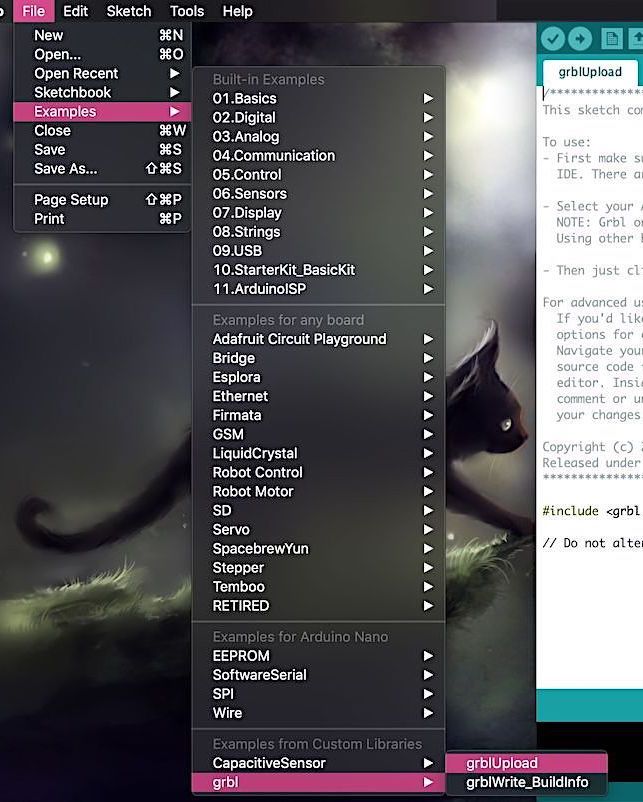The height and width of the screenshot is (802, 643).
Task: Open the Bridge library examples
Action: coord(318,358)
